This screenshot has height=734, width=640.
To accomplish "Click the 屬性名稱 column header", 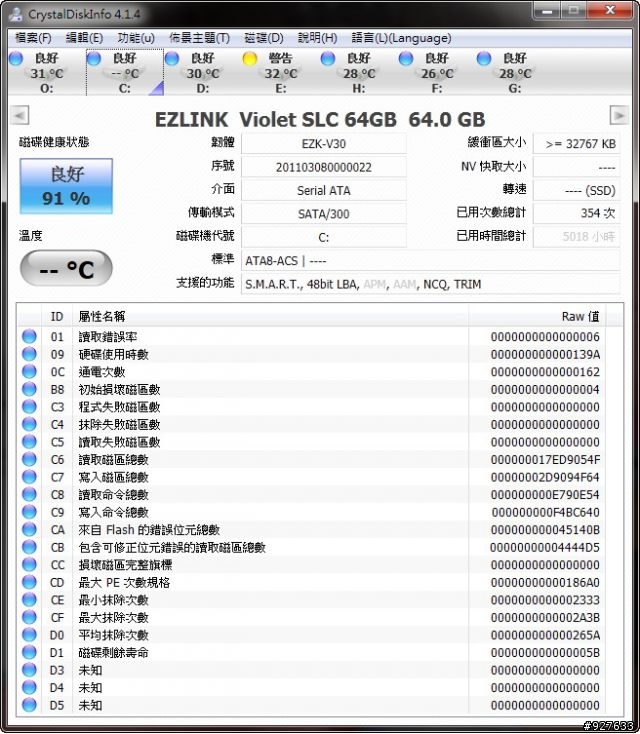I will (271, 316).
